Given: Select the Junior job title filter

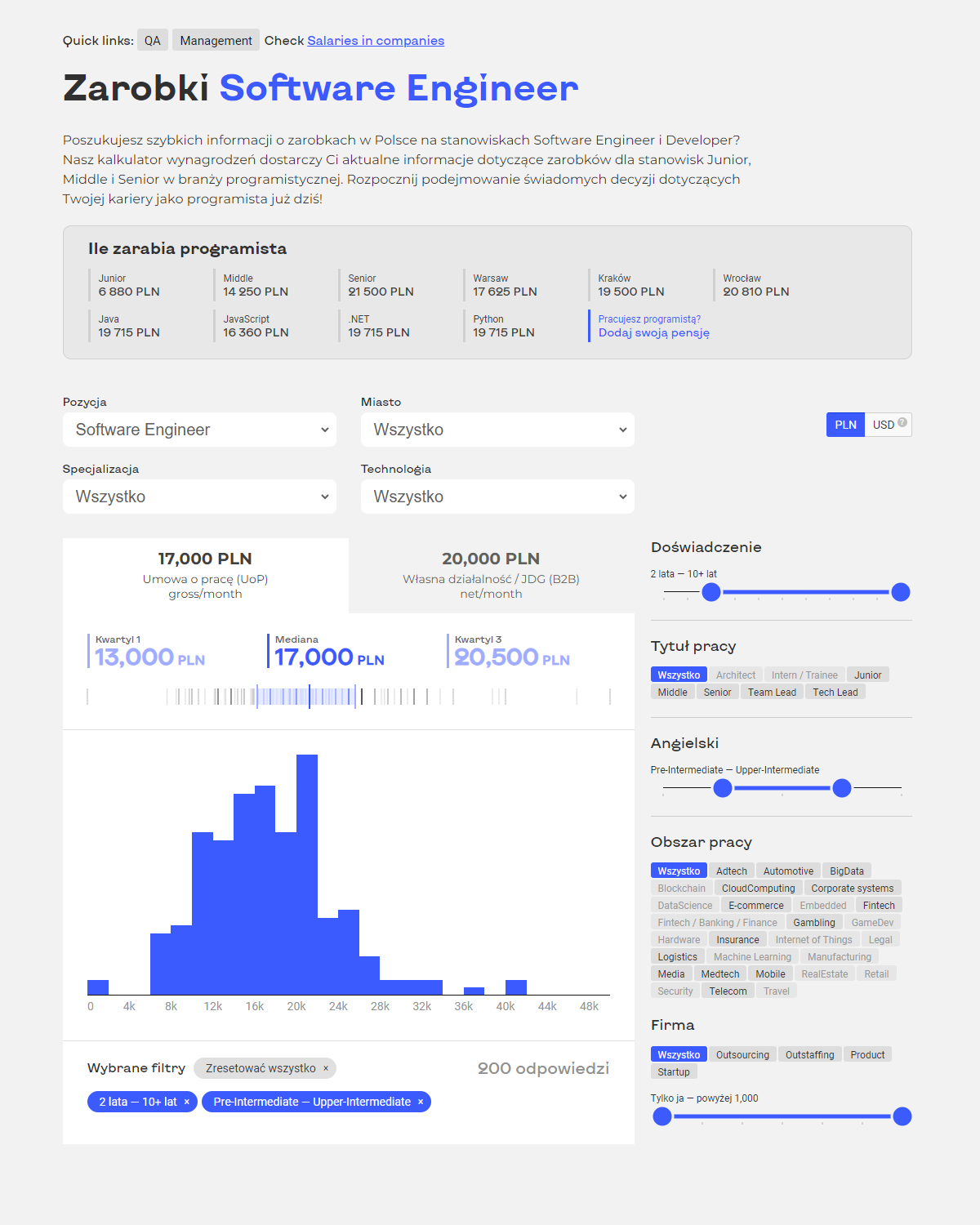Looking at the screenshot, I should point(867,675).
